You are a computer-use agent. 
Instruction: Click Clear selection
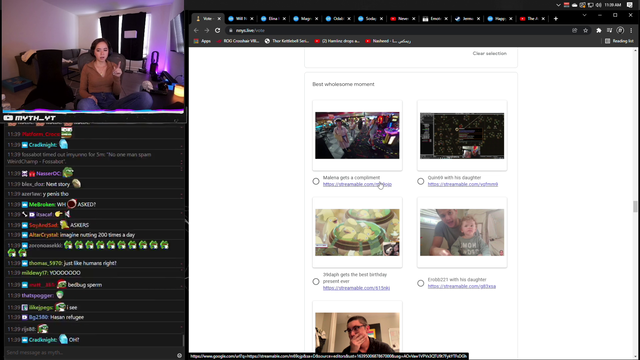click(x=489, y=53)
